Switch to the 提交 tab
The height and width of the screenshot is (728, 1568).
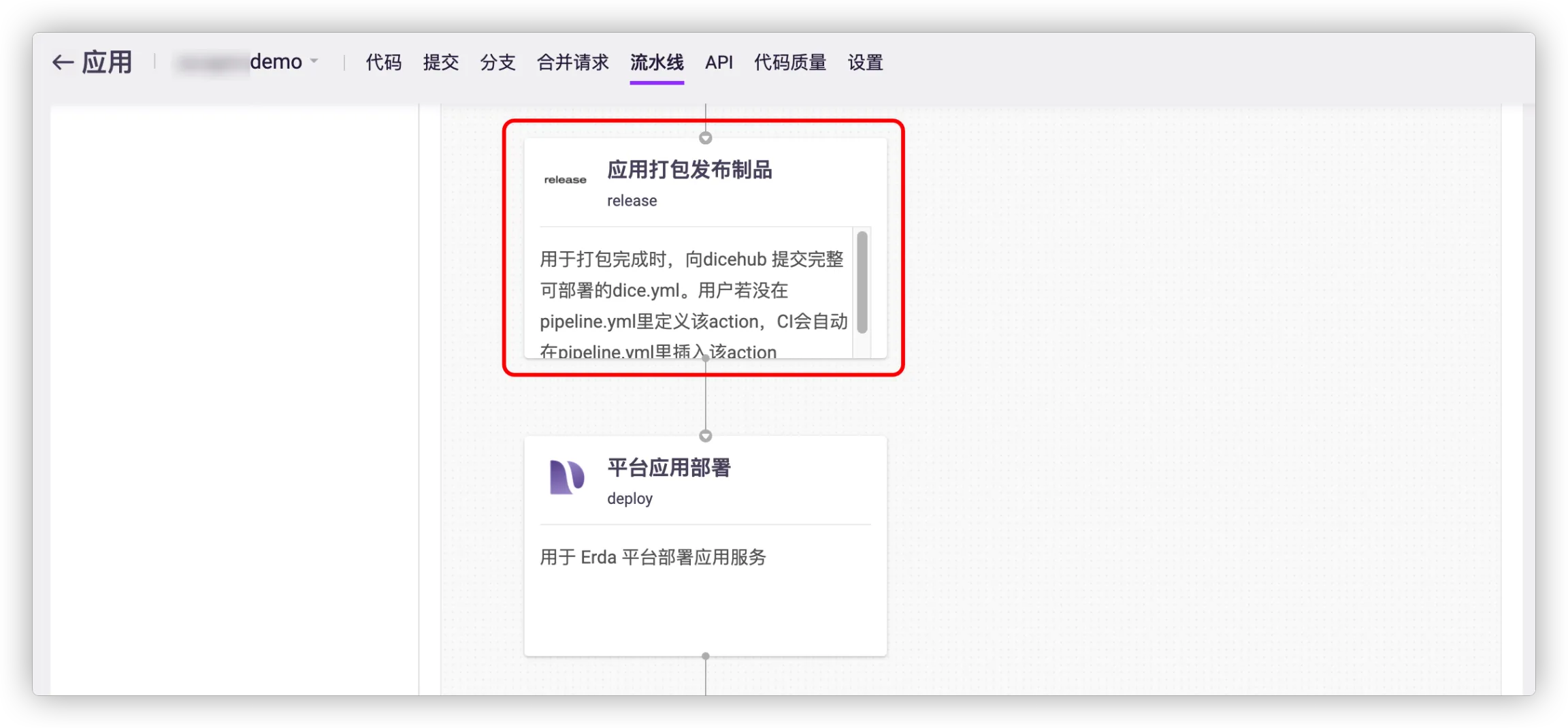(440, 63)
